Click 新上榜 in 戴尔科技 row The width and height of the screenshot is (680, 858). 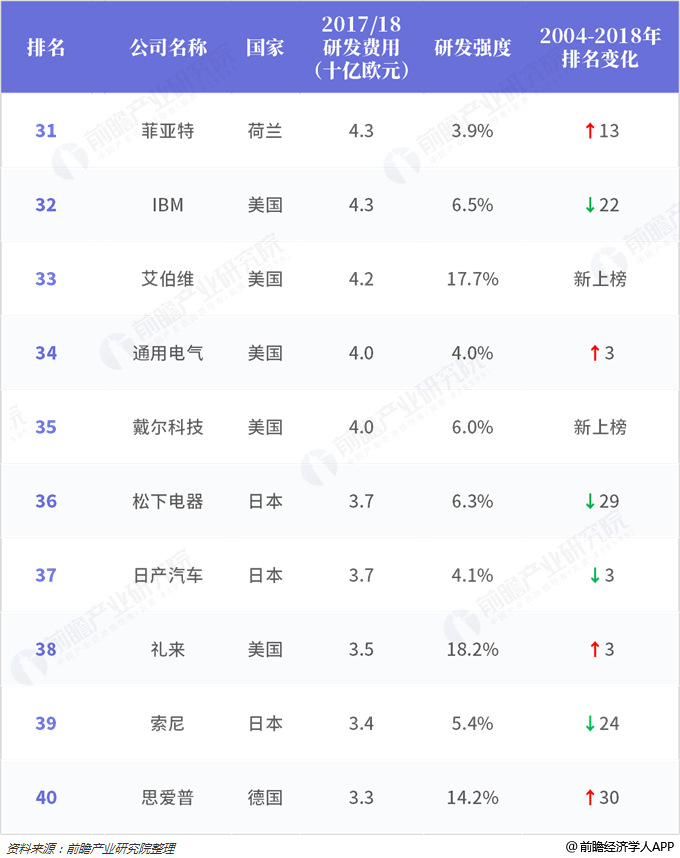point(600,427)
